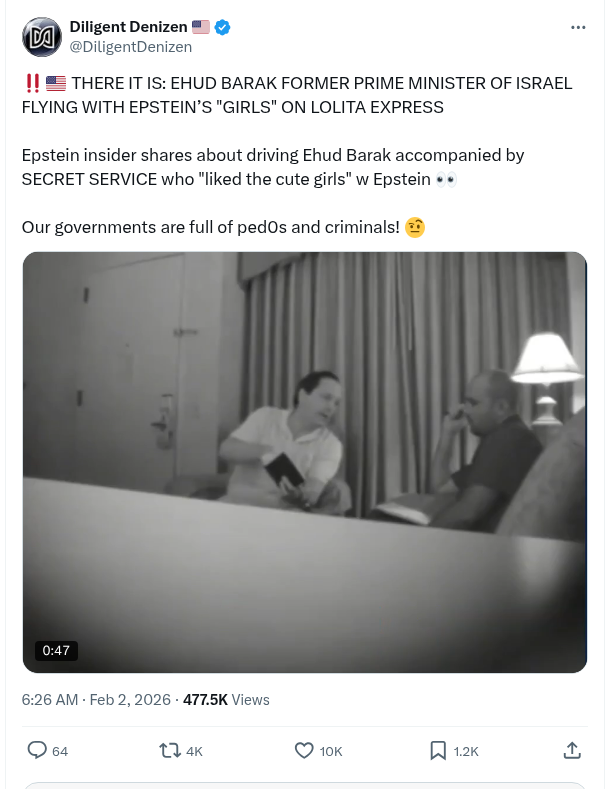Screen dimensions: 608x789
Task: Click the US flag emoji beside the name
Action: click(x=200, y=27)
